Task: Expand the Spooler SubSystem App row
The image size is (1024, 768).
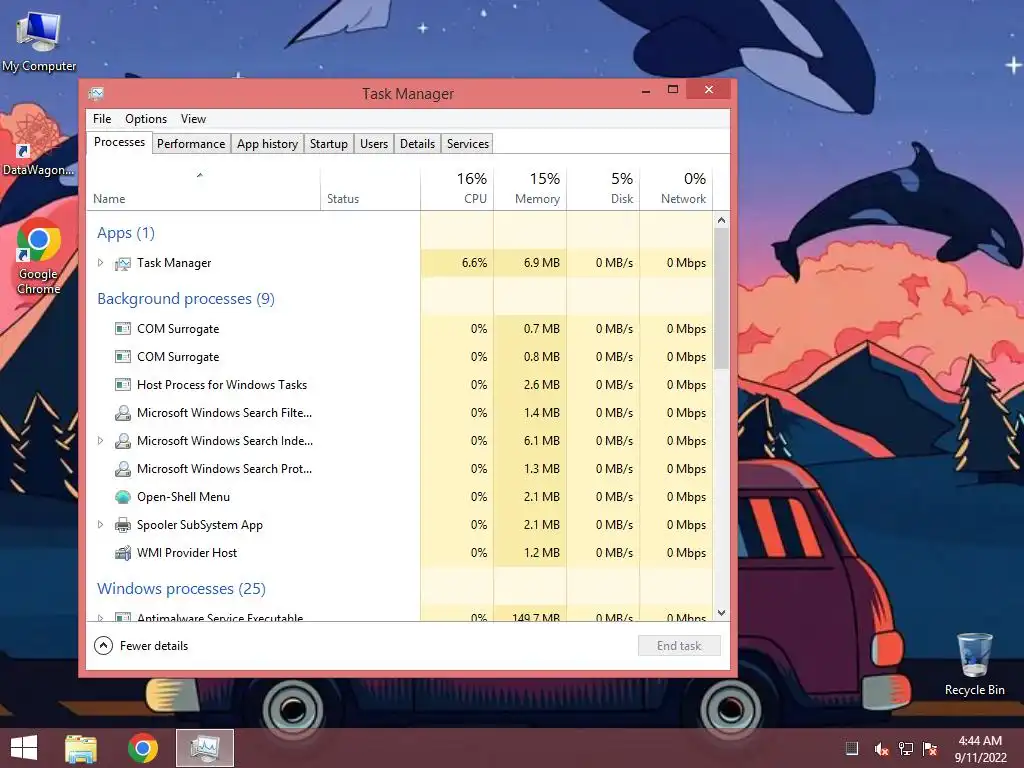Action: click(101, 524)
